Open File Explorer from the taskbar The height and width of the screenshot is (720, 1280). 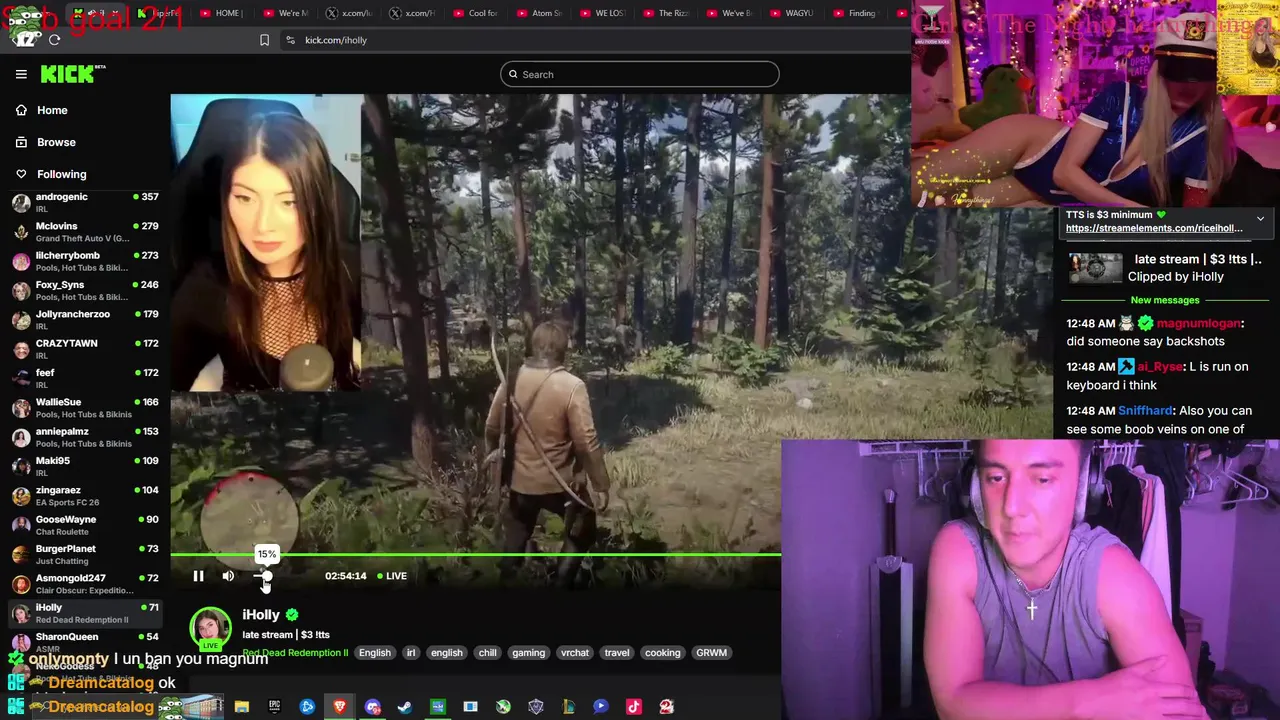click(242, 707)
